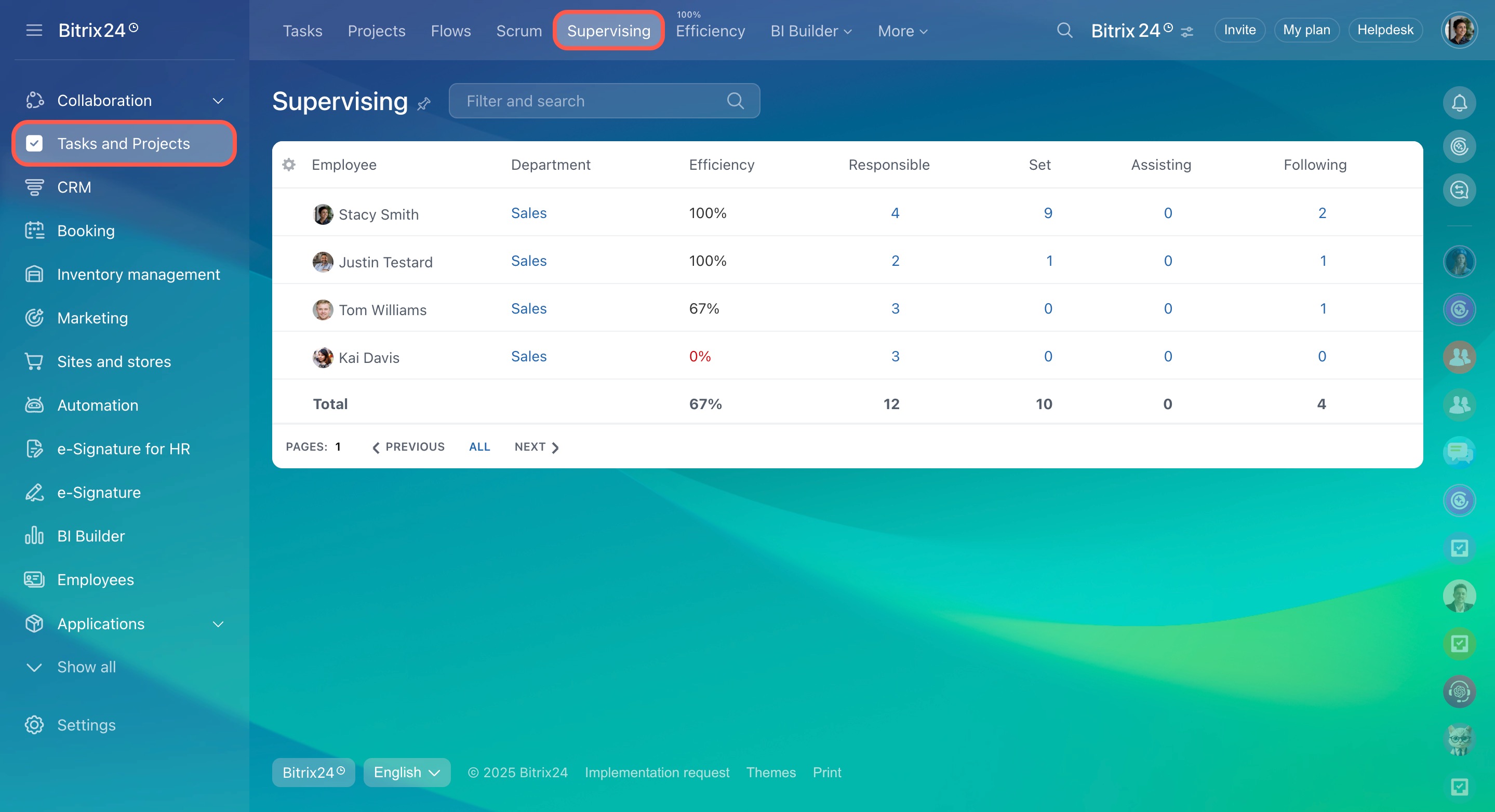Open Stacy Smith's Responsible count 4
This screenshot has width=1495, height=812.
[x=895, y=213]
